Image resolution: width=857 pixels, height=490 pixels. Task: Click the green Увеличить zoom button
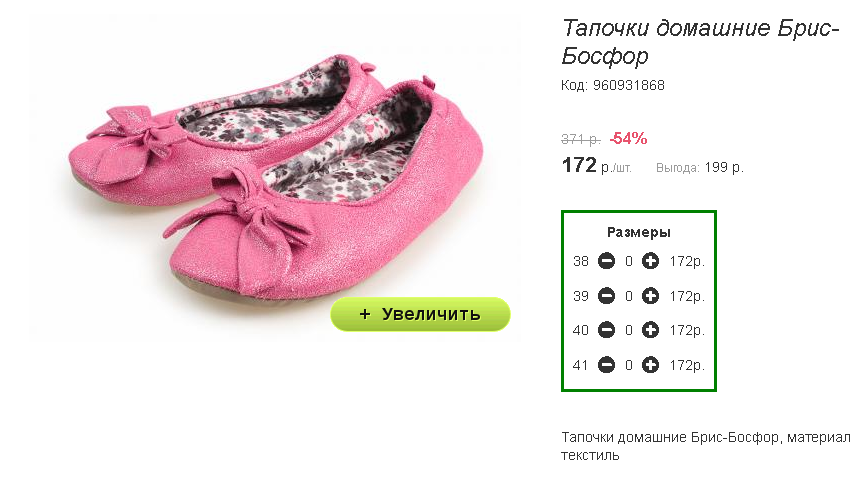[420, 314]
